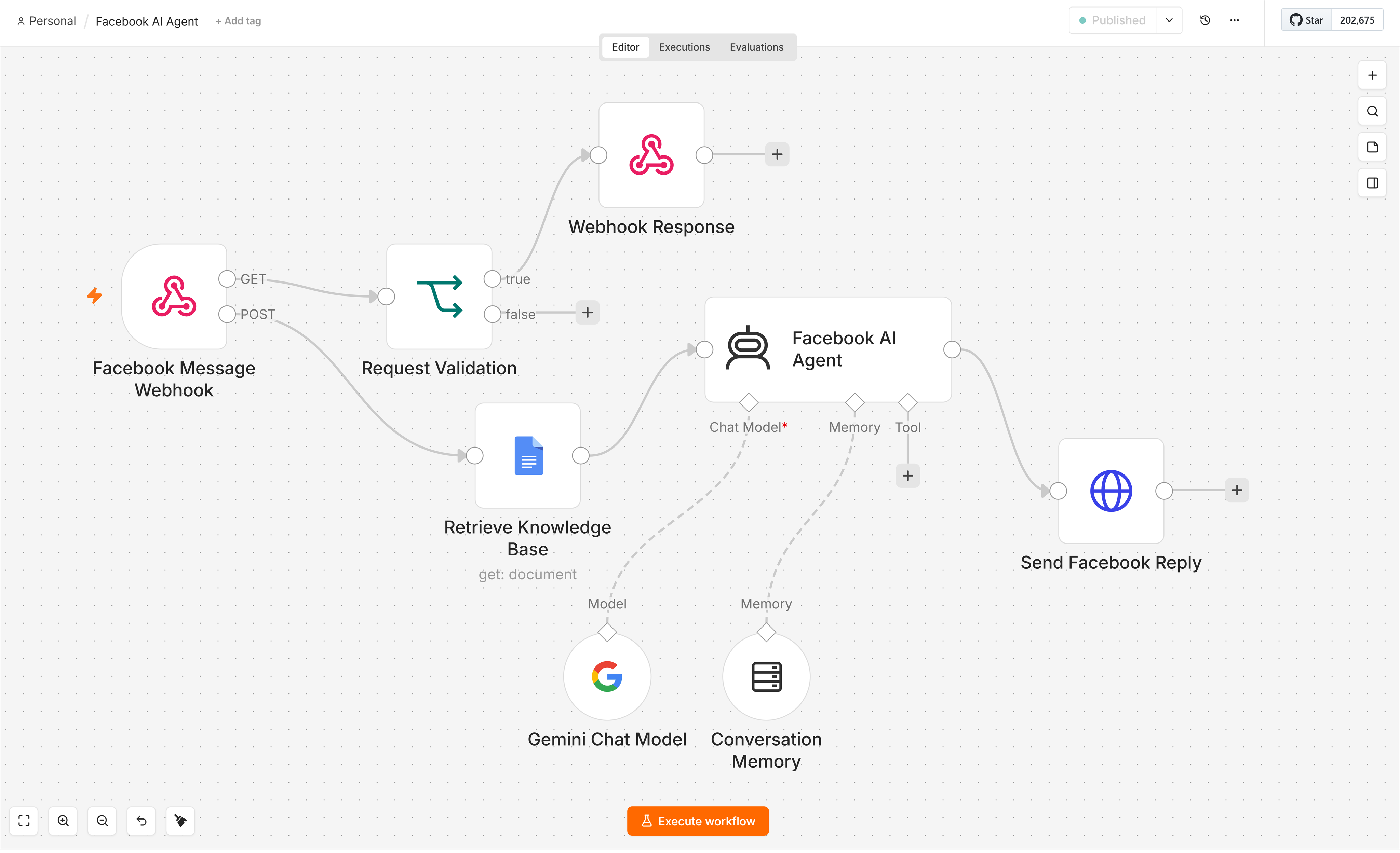This screenshot has width=1400, height=853.
Task: Open the Request Validation If node
Action: pyautogui.click(x=439, y=297)
